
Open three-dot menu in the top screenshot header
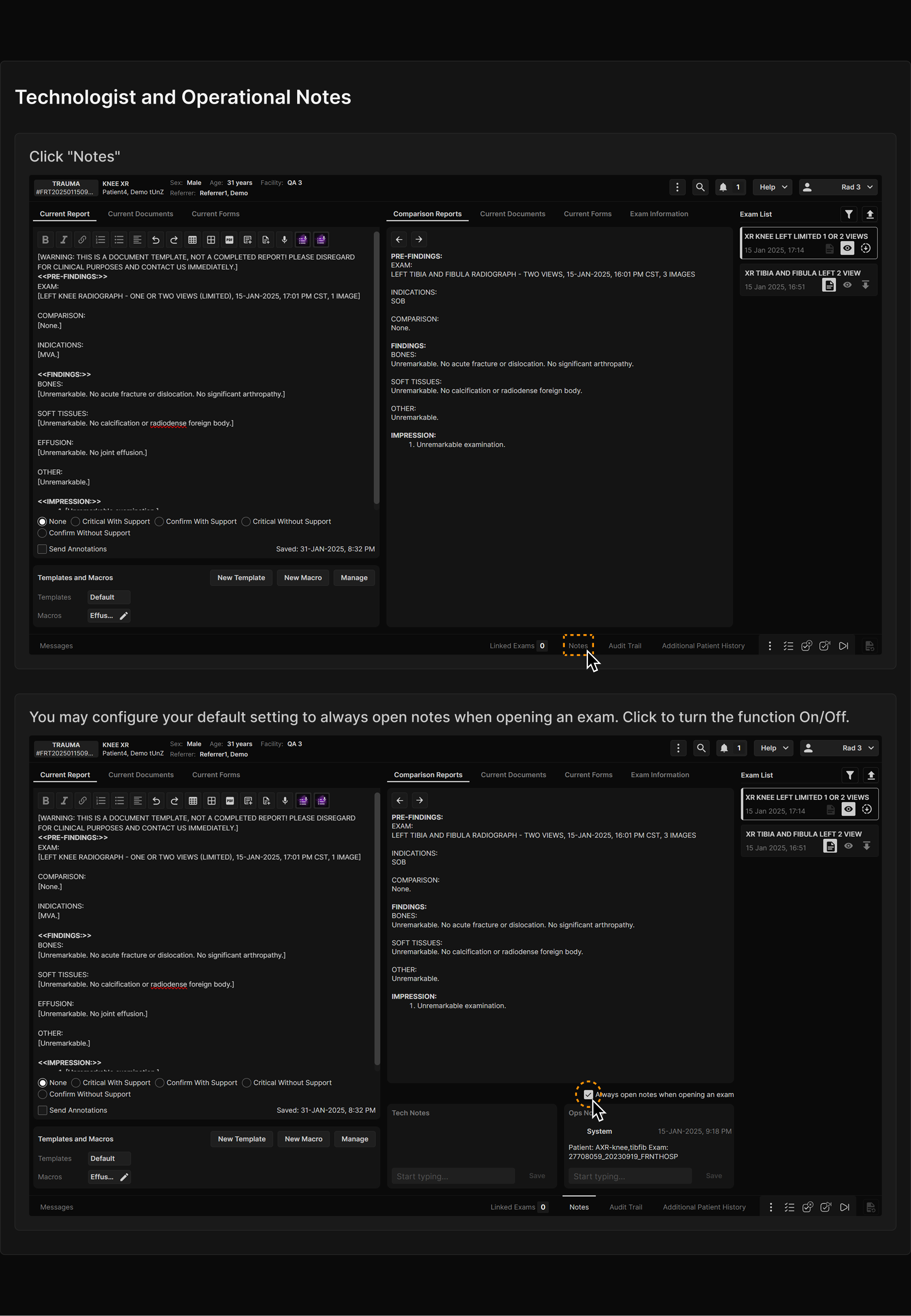(x=677, y=187)
